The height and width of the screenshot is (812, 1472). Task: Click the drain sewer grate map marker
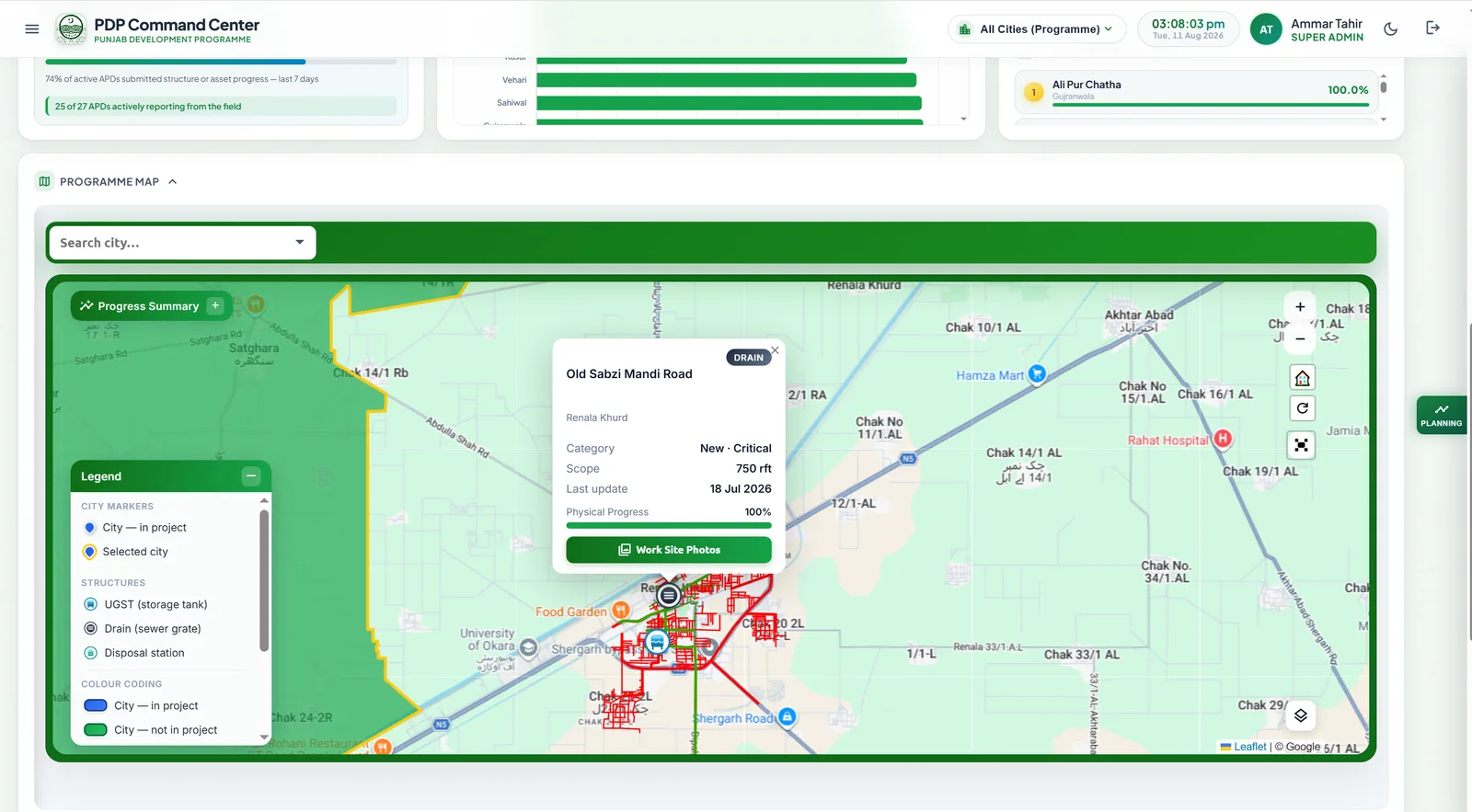pyautogui.click(x=669, y=596)
